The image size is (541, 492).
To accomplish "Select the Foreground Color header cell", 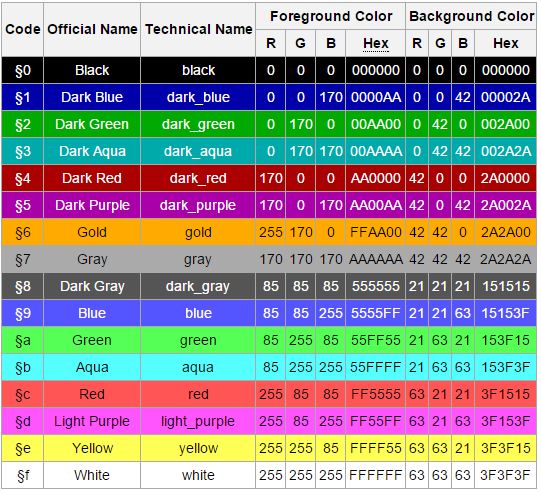I will (331, 16).
